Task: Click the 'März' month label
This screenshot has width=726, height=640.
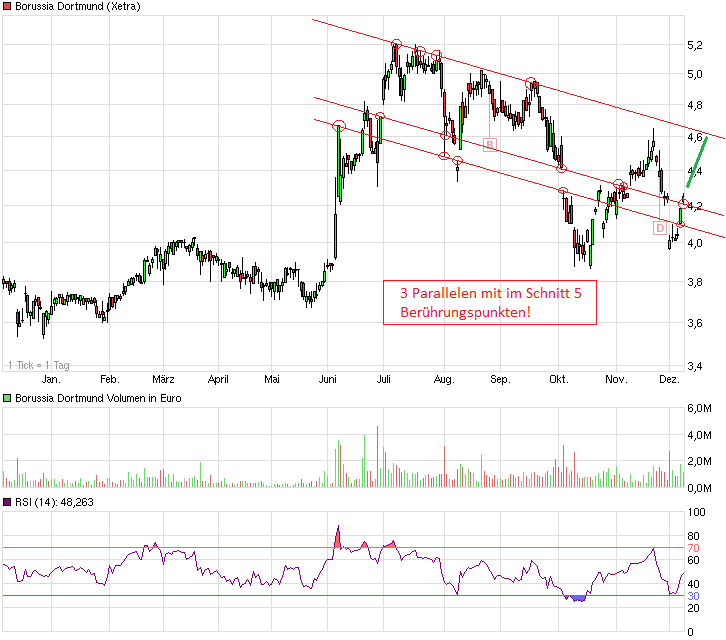Action: point(163,379)
